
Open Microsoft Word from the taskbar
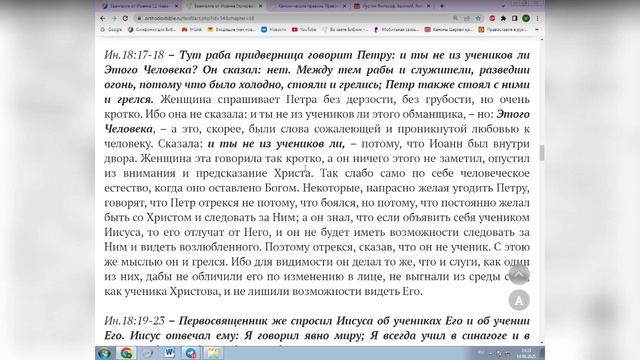(x=169, y=353)
